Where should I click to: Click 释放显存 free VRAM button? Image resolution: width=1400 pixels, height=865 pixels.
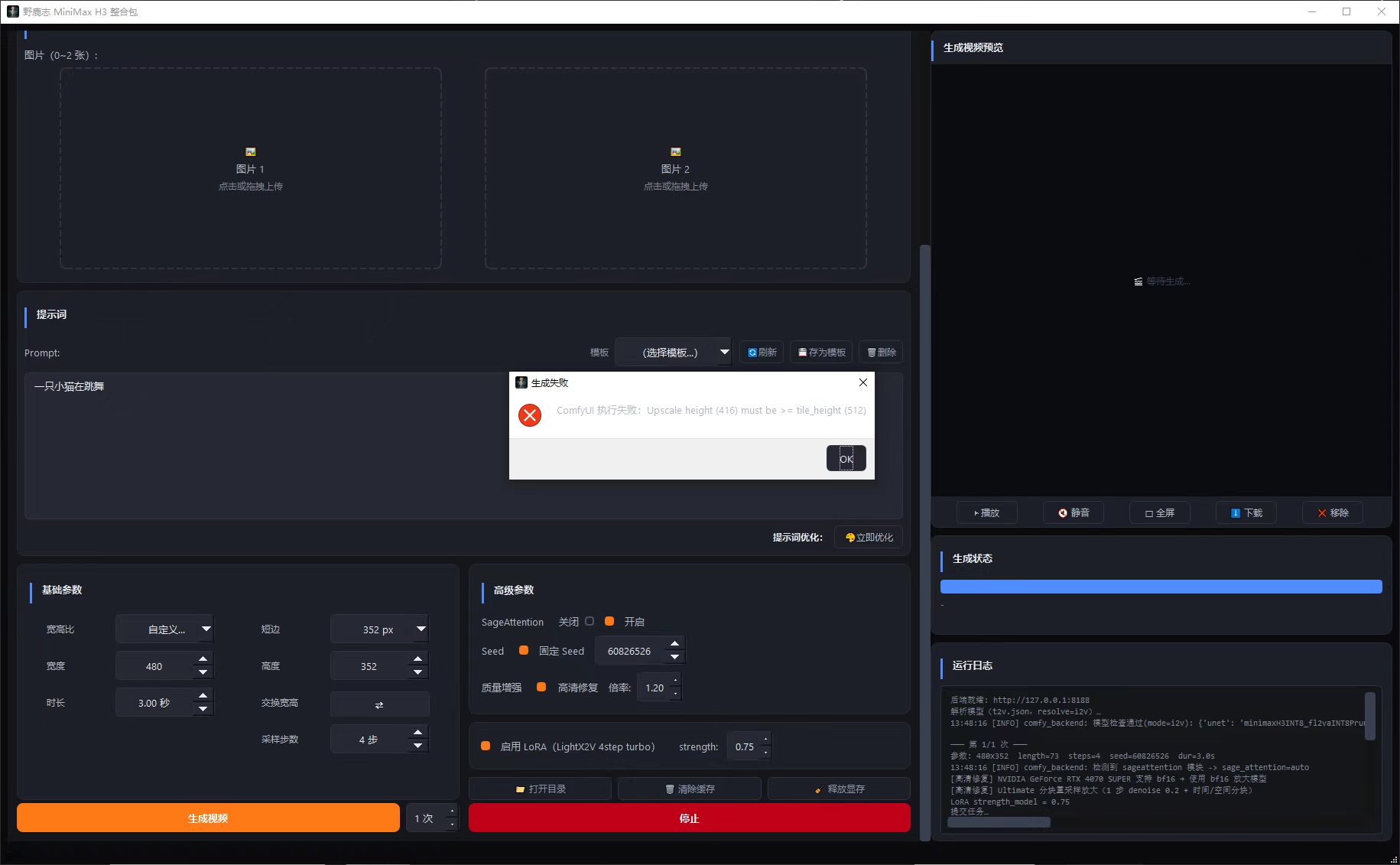coord(839,789)
